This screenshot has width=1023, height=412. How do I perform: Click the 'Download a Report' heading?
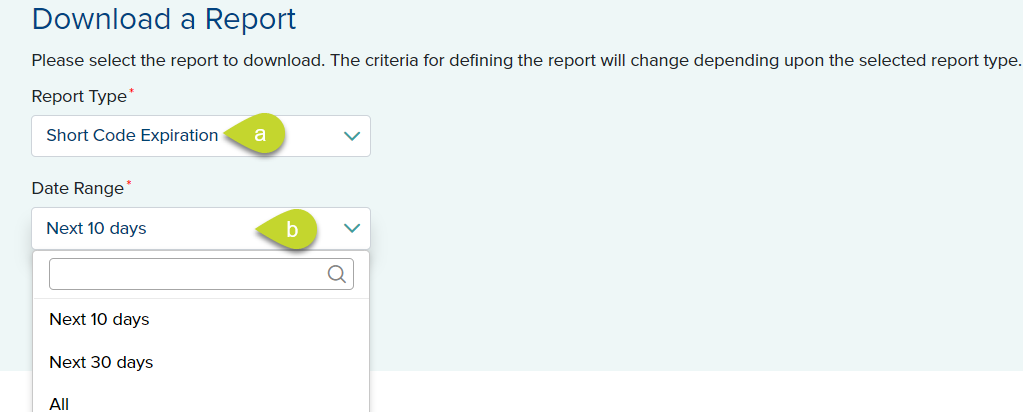point(164,18)
